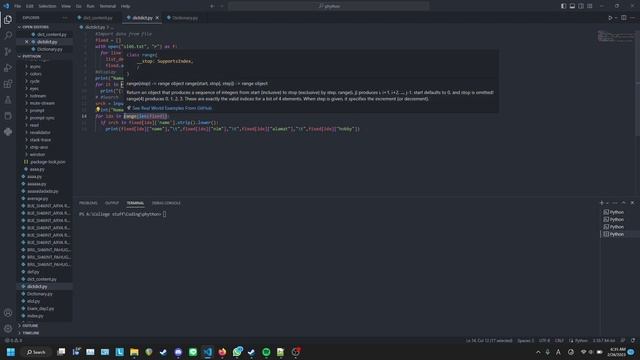The width and height of the screenshot is (640, 360).
Task: Click the command center search box
Action: 329,6
